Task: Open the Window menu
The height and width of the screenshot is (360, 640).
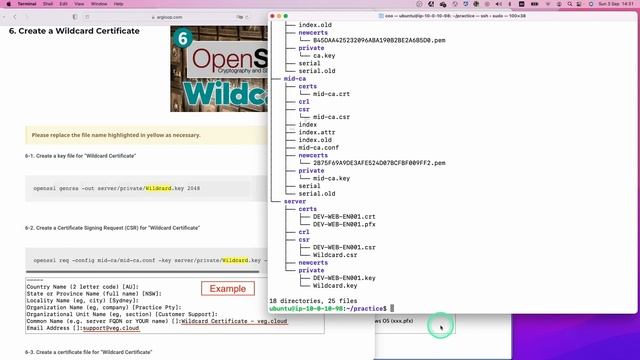Action: (99, 4)
